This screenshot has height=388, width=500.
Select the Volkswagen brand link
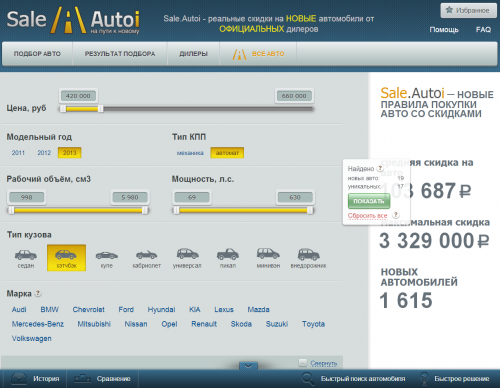click(x=32, y=339)
